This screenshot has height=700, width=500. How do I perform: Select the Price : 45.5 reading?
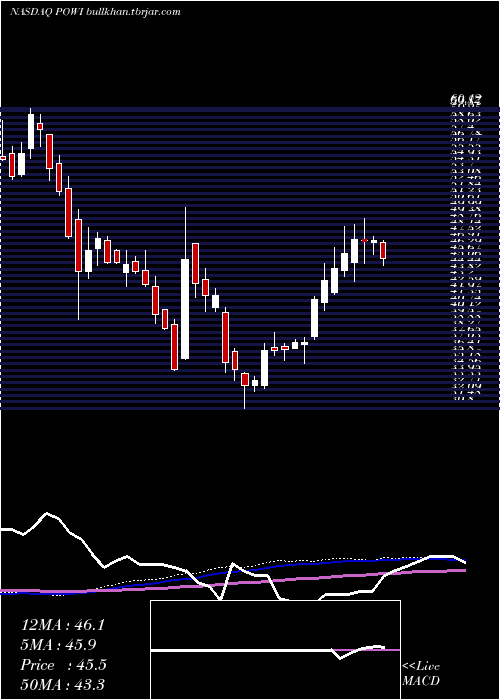(x=63, y=665)
